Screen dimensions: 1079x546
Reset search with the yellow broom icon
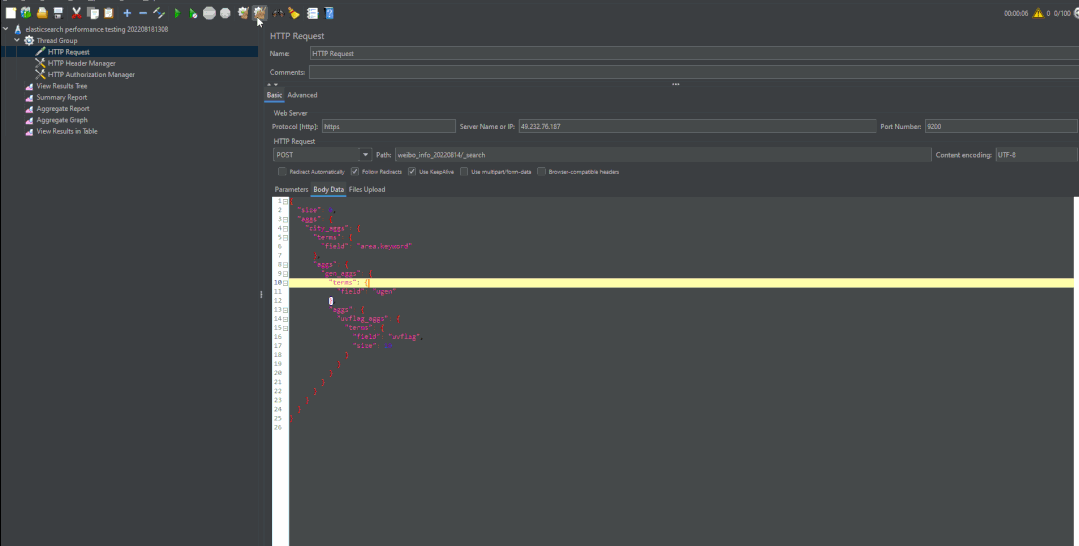pos(294,13)
